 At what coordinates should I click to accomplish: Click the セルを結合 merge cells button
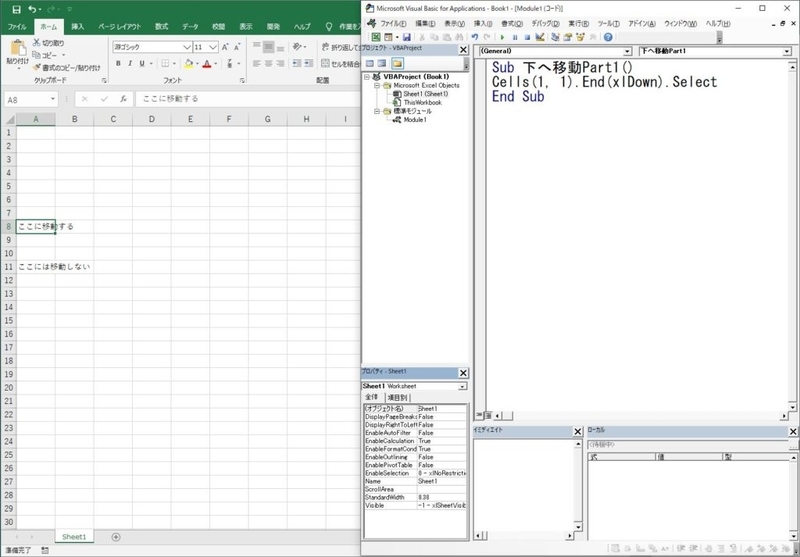pos(341,63)
